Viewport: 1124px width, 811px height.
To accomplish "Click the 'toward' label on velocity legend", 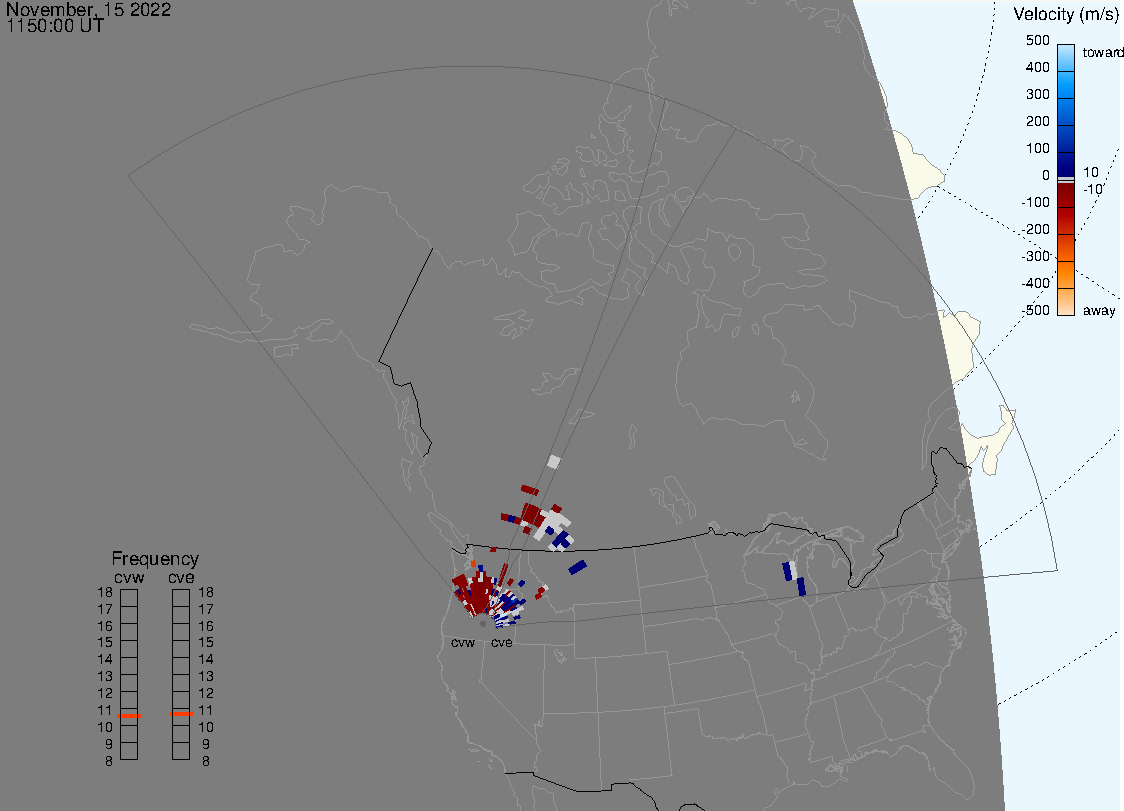I will tap(1102, 52).
